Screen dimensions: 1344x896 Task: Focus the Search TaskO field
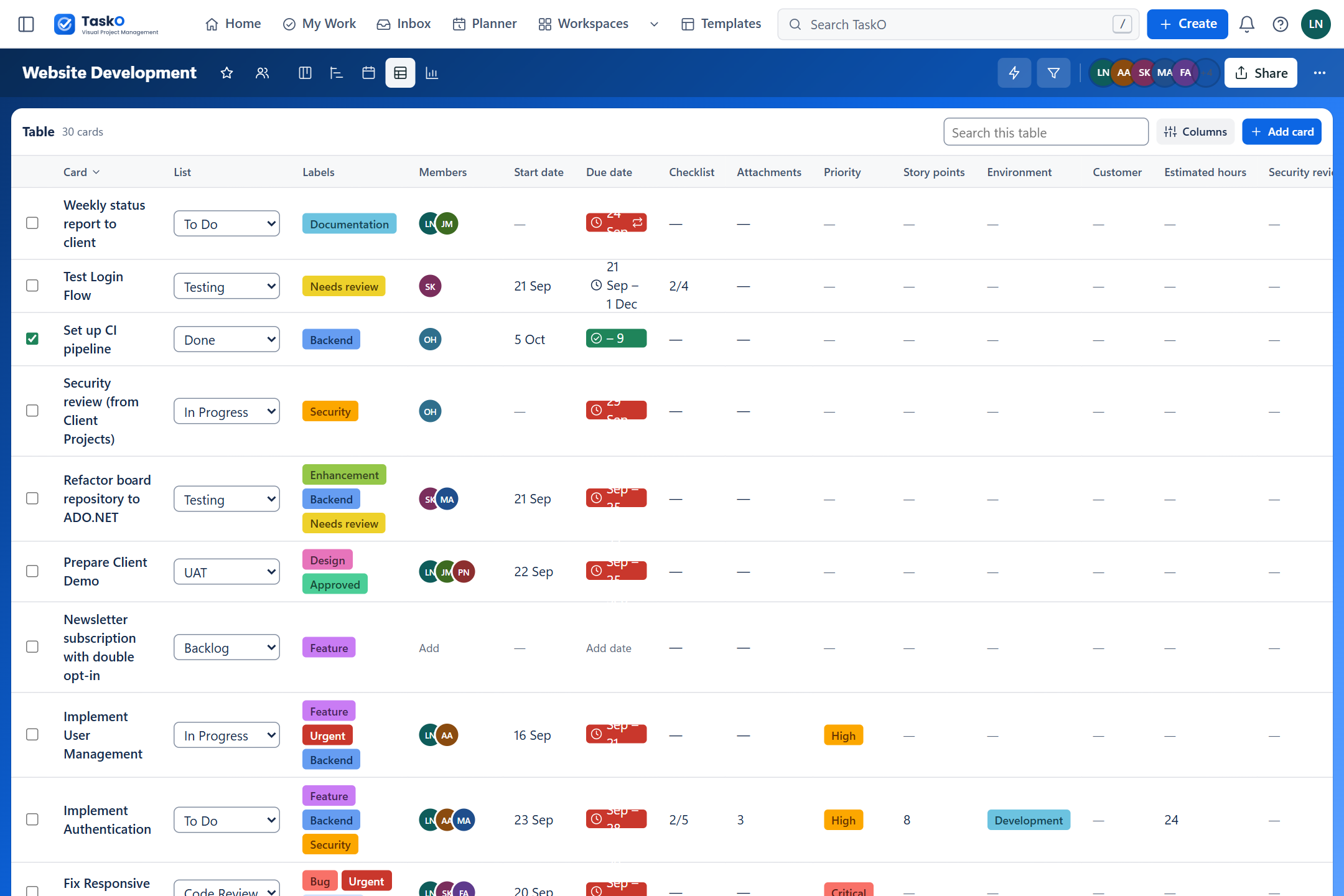point(958,24)
